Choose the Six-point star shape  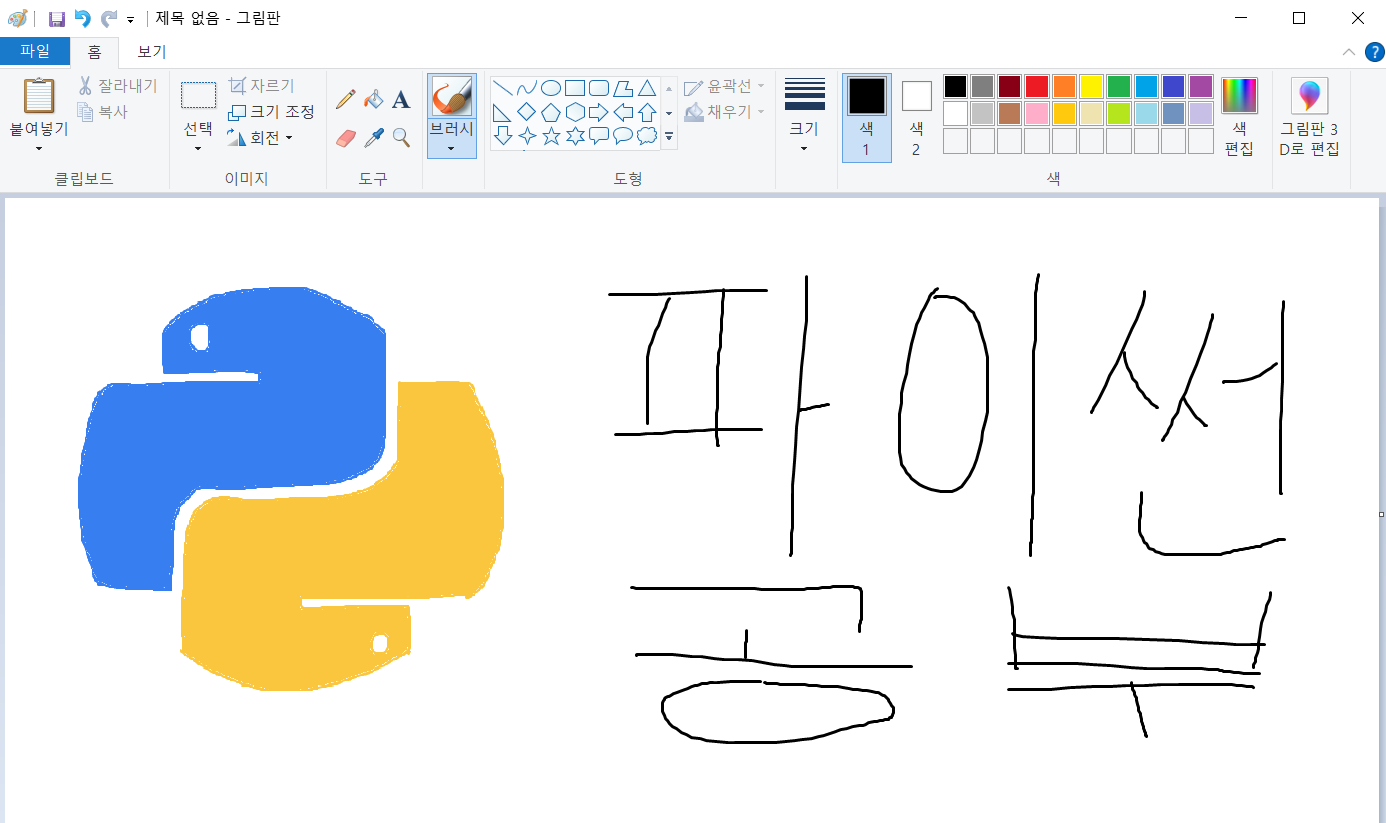575,136
